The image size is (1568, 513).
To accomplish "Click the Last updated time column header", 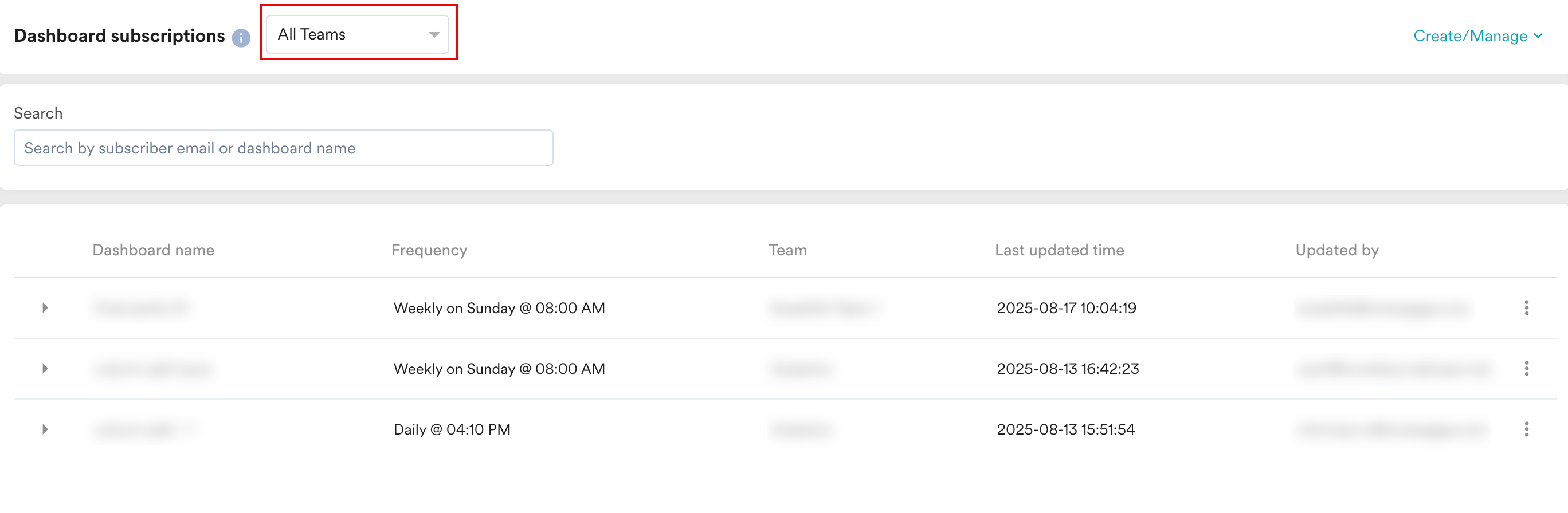I will [1059, 250].
